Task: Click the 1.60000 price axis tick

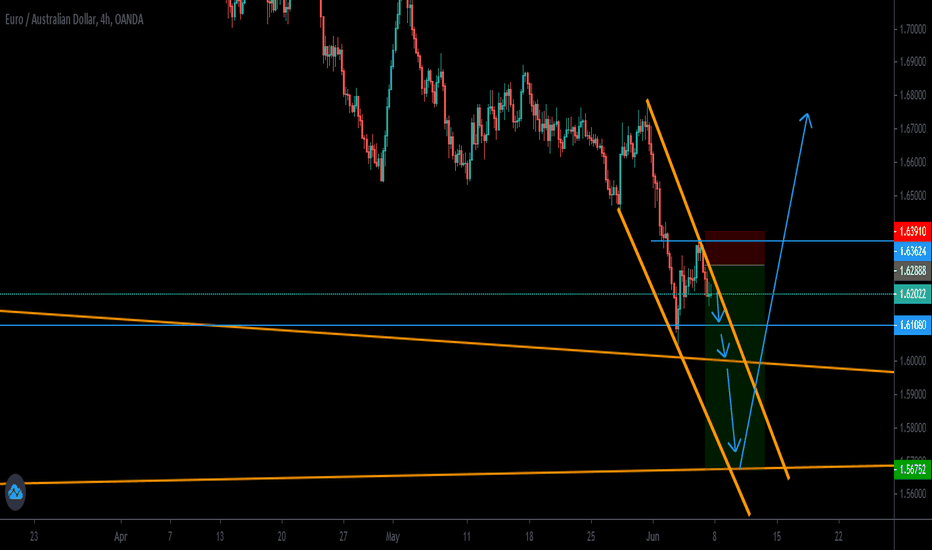Action: tap(912, 361)
